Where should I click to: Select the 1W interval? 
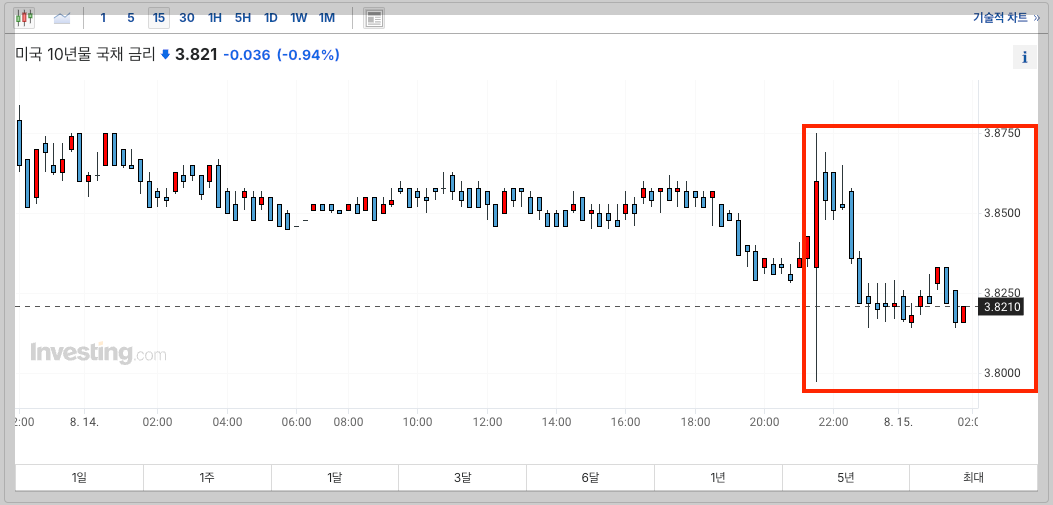(298, 18)
